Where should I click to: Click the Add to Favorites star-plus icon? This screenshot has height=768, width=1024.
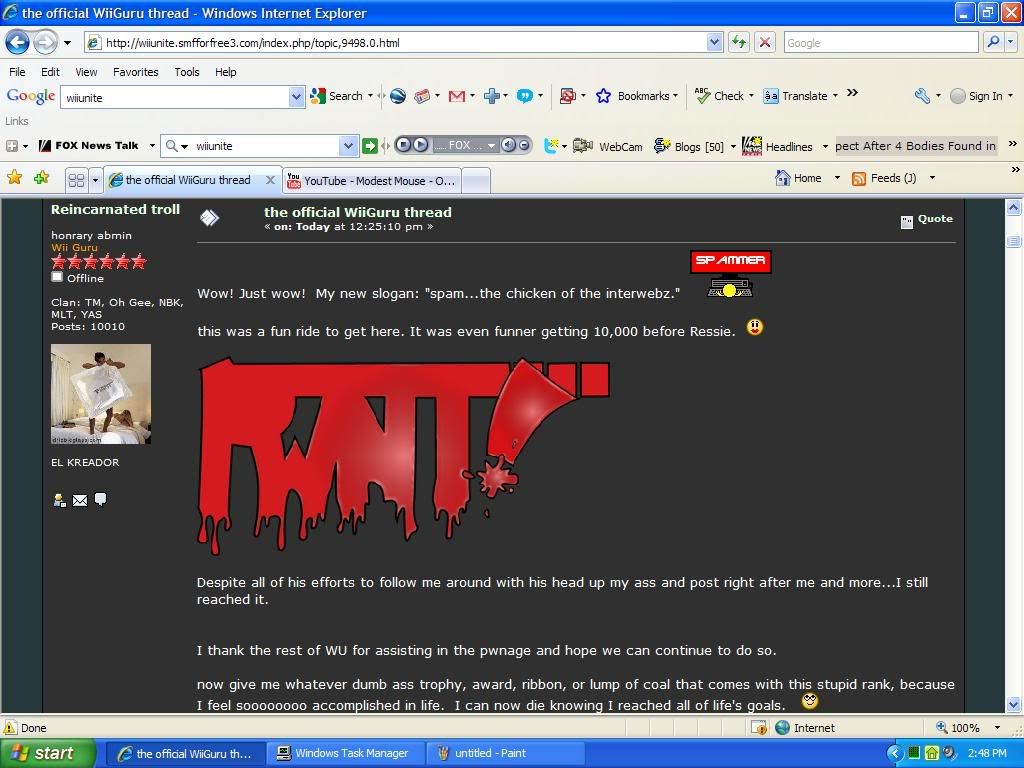point(41,178)
